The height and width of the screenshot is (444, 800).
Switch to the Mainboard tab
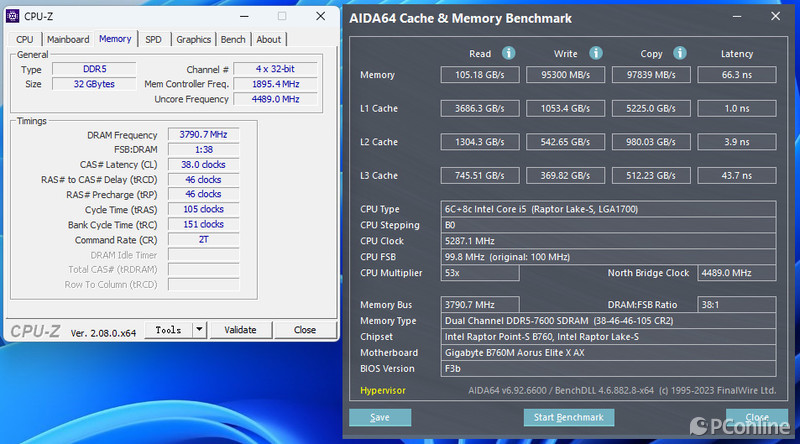click(x=68, y=39)
